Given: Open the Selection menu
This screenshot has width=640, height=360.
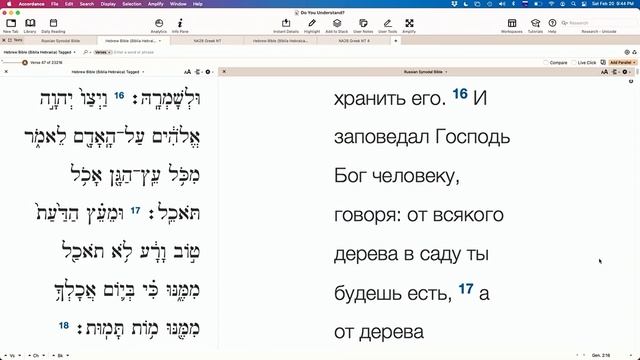Looking at the screenshot, I should pos(132,4).
